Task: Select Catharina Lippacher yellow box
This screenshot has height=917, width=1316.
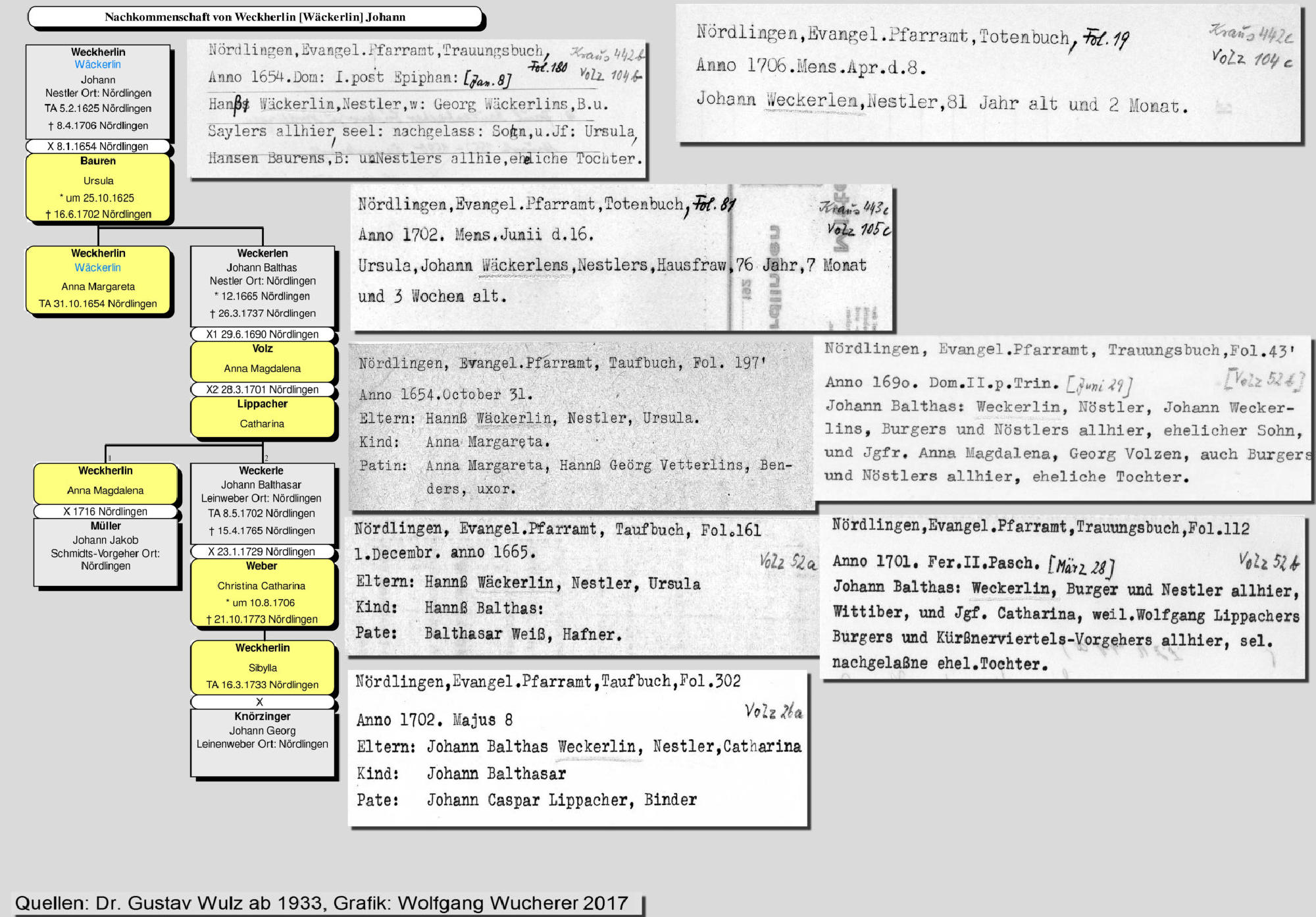Action: (263, 417)
